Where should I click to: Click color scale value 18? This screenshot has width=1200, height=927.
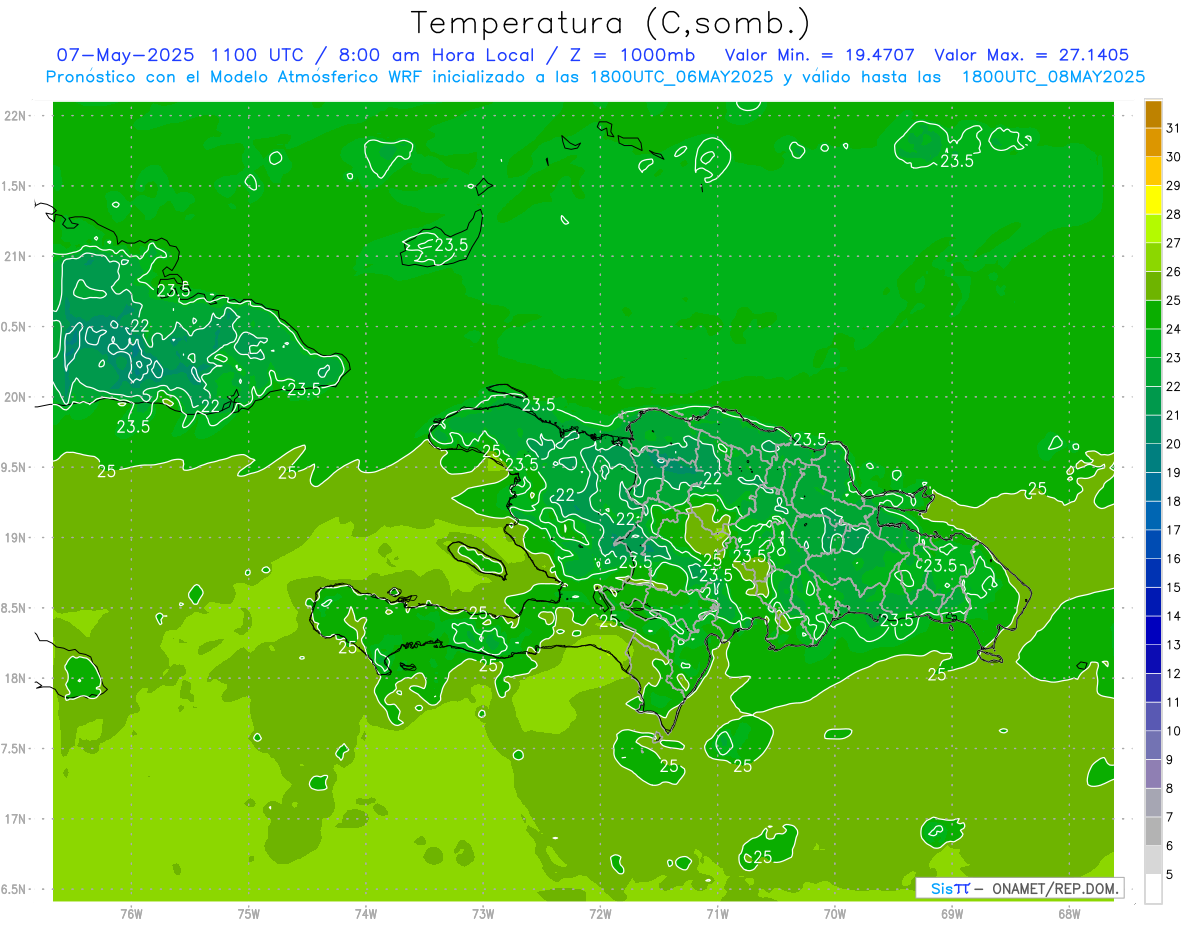[1174, 501]
